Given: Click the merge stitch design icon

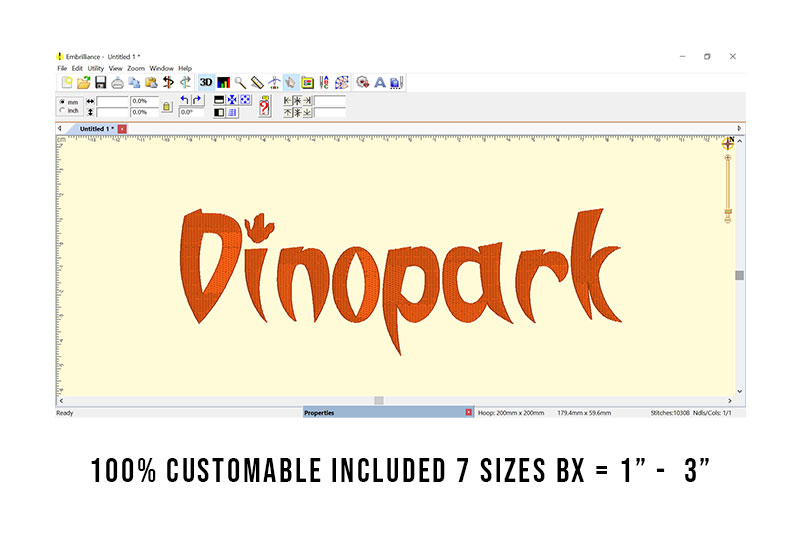Looking at the screenshot, I should (363, 82).
